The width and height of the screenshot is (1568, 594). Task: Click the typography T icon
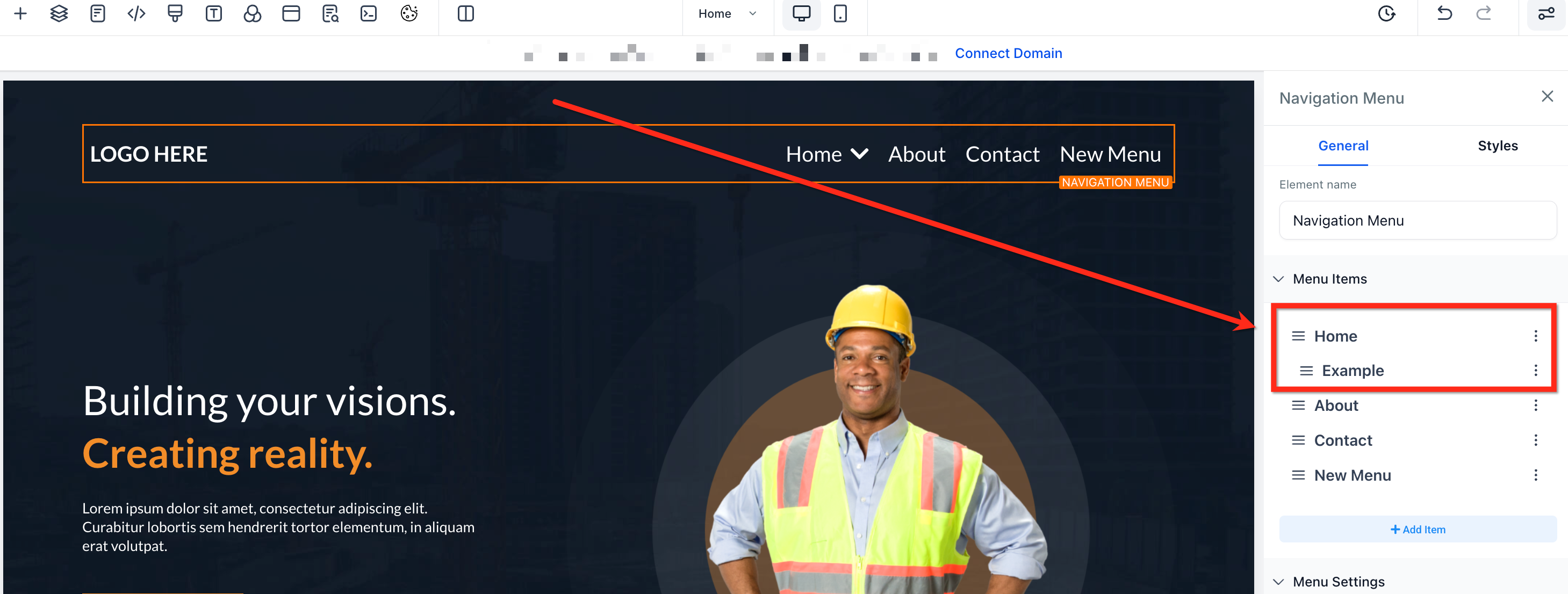(x=214, y=13)
